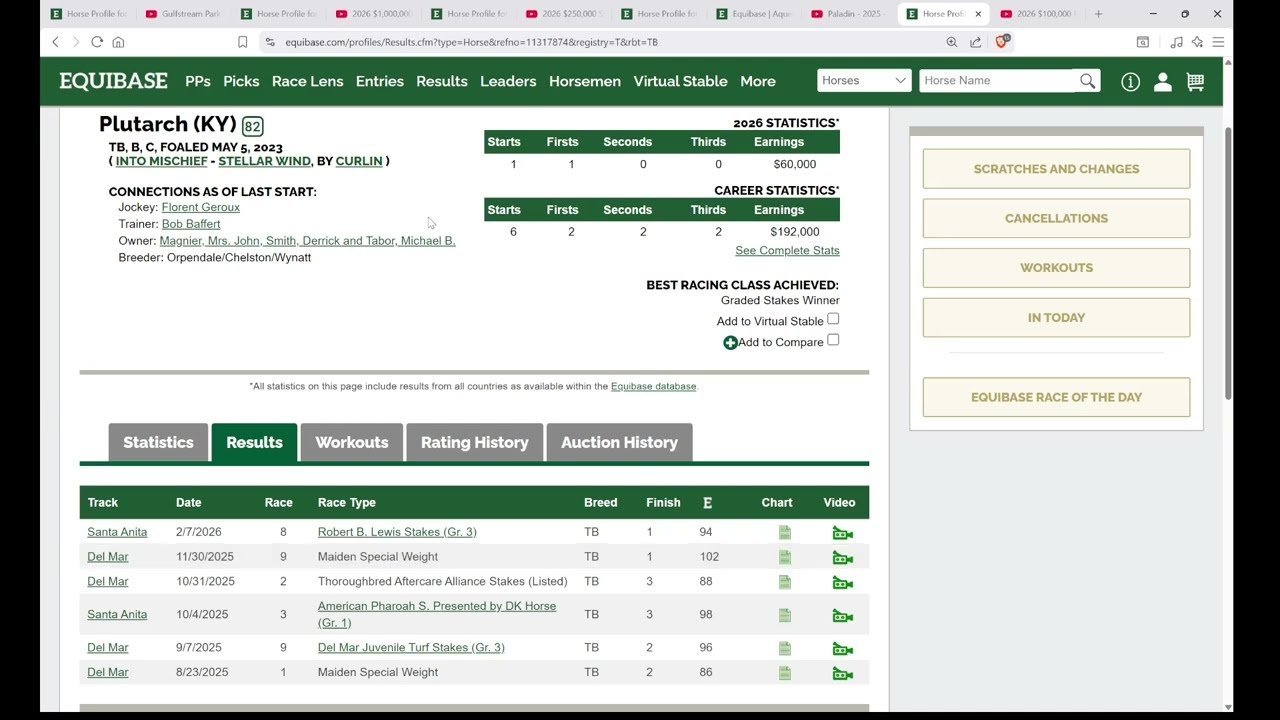
Task: Bookmark this page icon
Action: pyautogui.click(x=242, y=42)
